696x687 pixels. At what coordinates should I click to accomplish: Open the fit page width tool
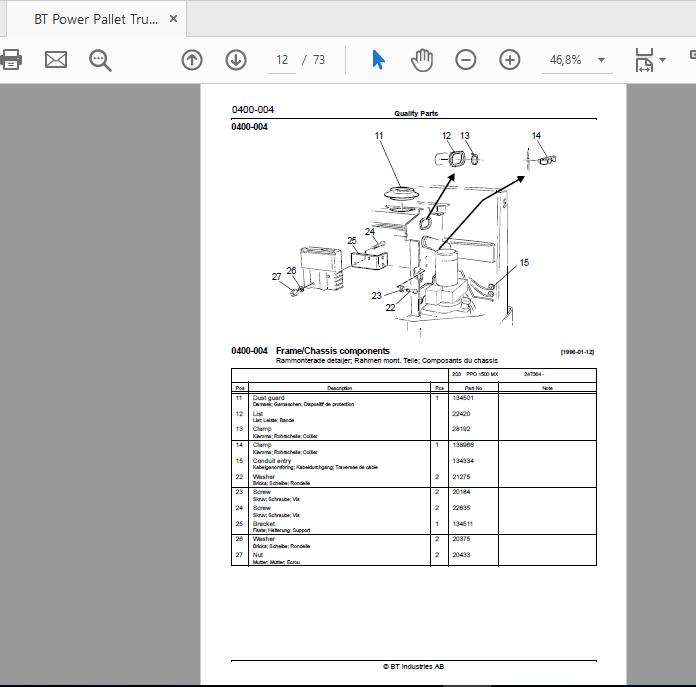(644, 60)
